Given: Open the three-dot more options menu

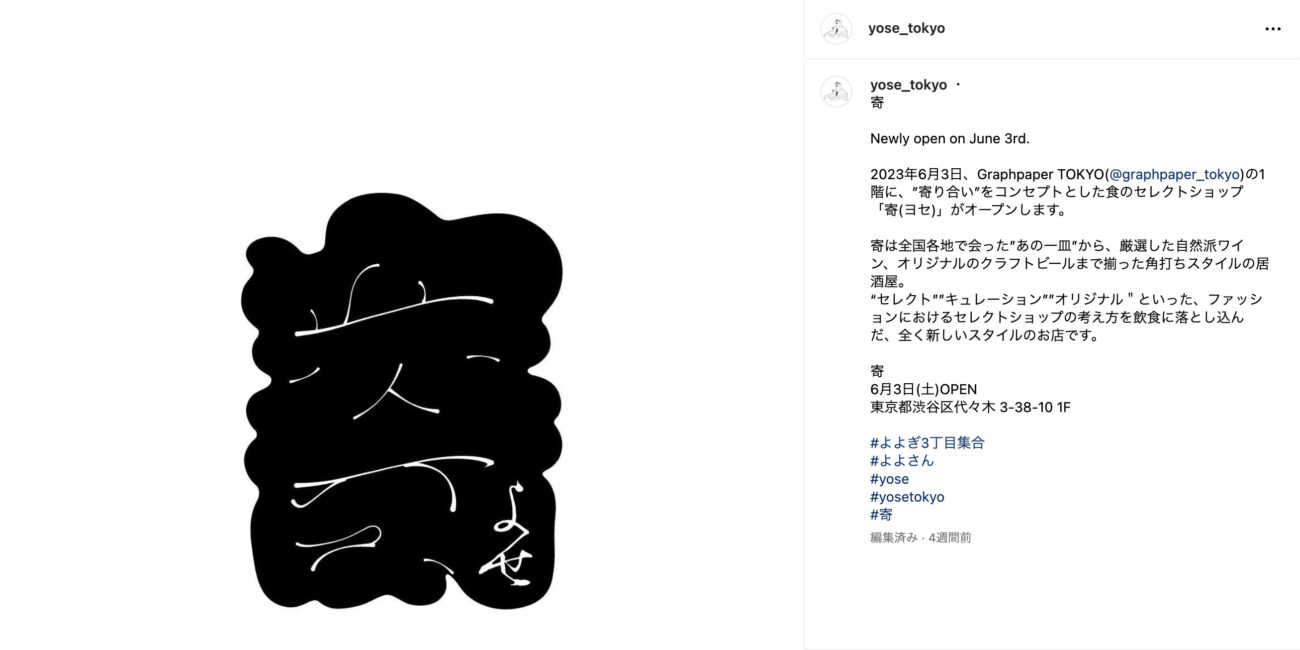Looking at the screenshot, I should (x=1272, y=29).
